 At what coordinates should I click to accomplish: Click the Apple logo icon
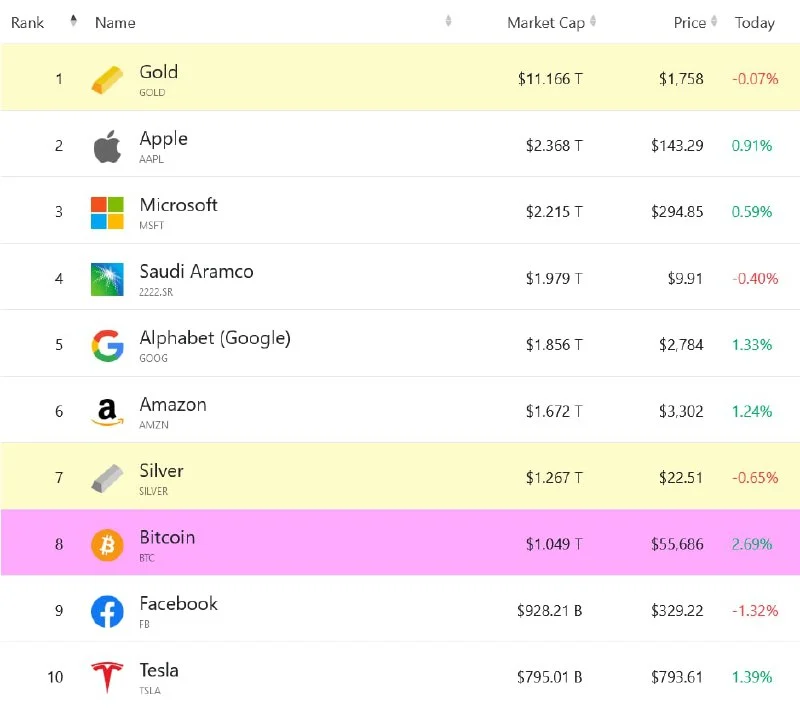(107, 146)
